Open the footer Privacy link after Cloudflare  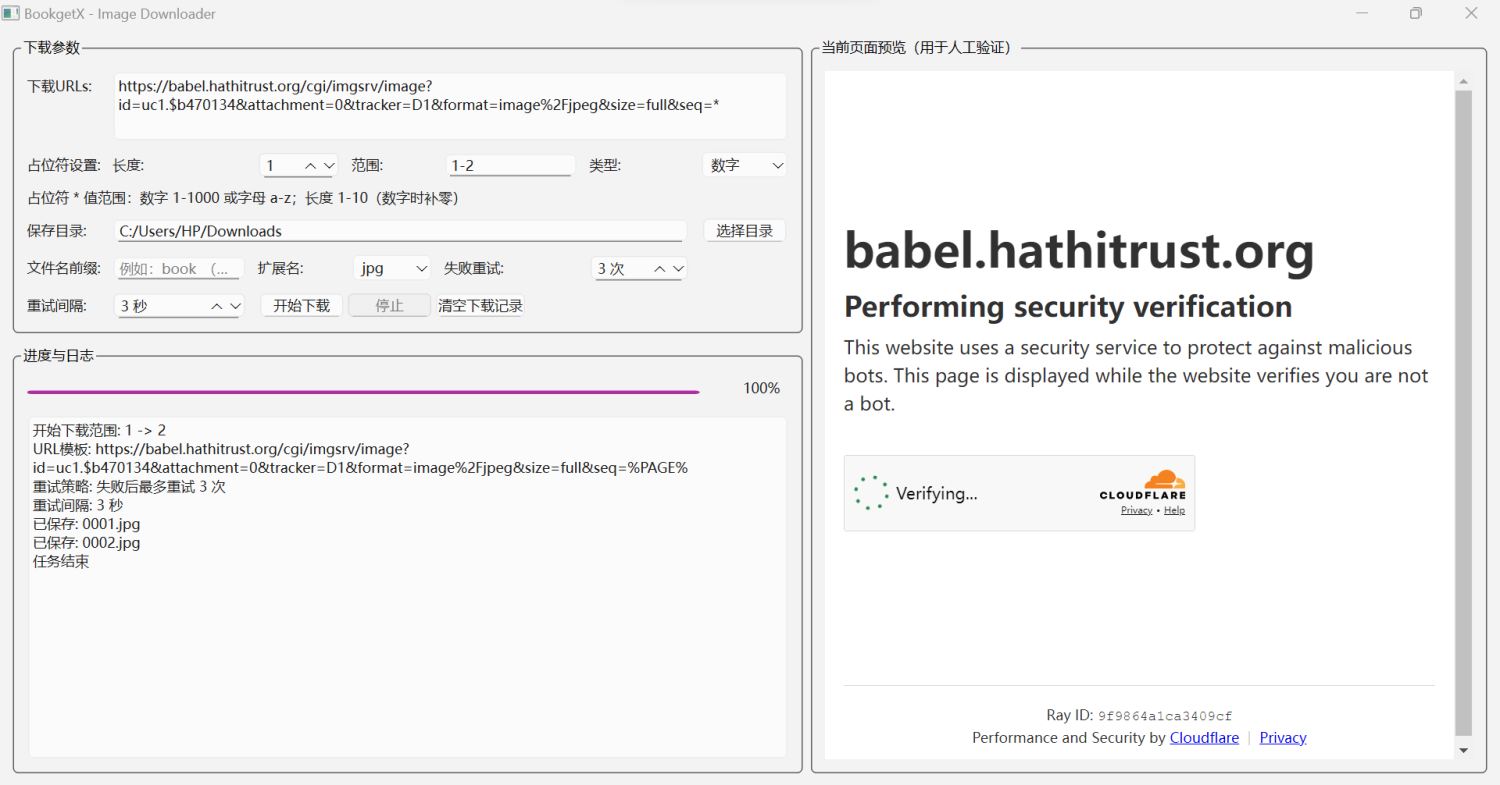click(1283, 738)
